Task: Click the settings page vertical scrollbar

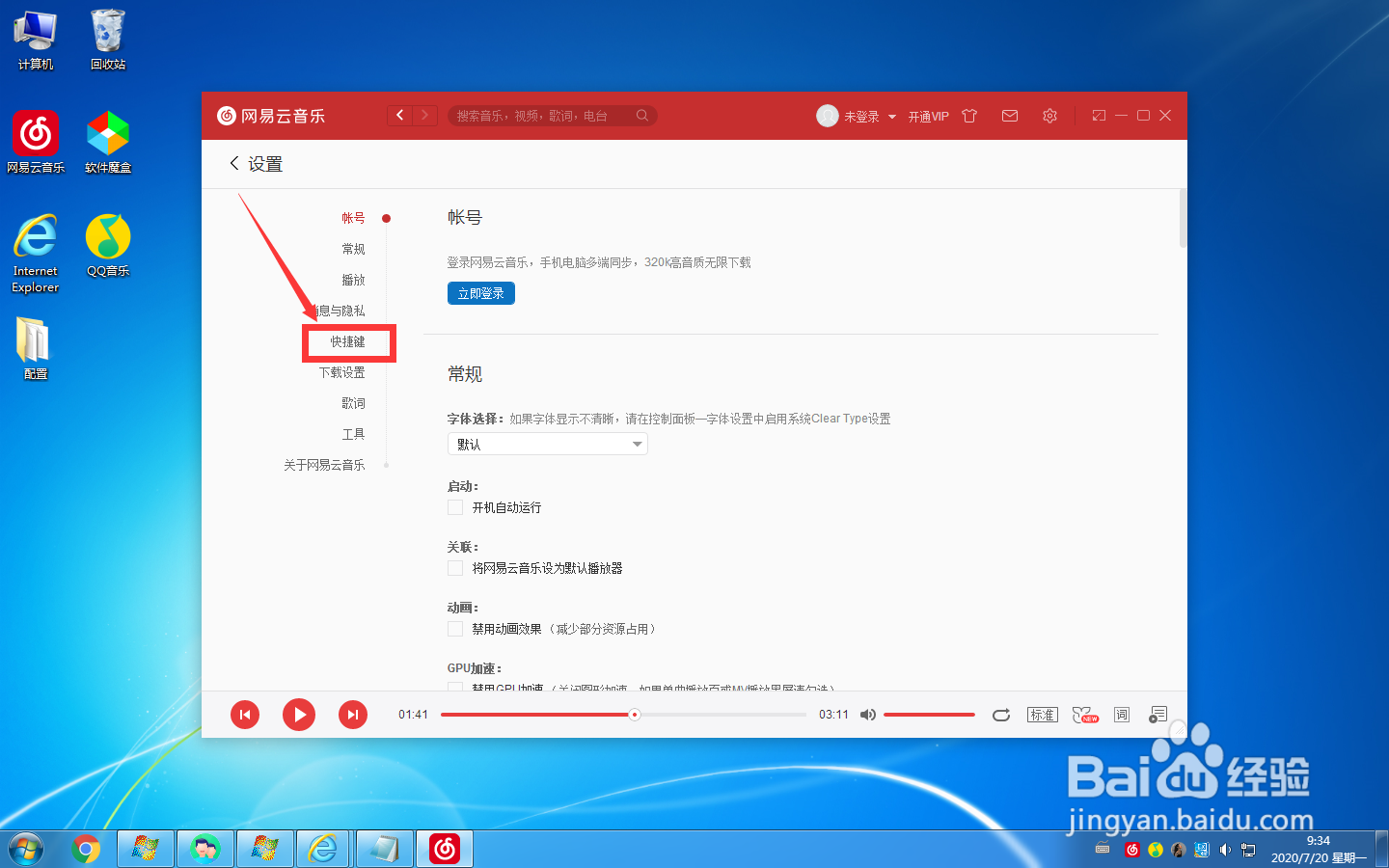Action: 1183,218
